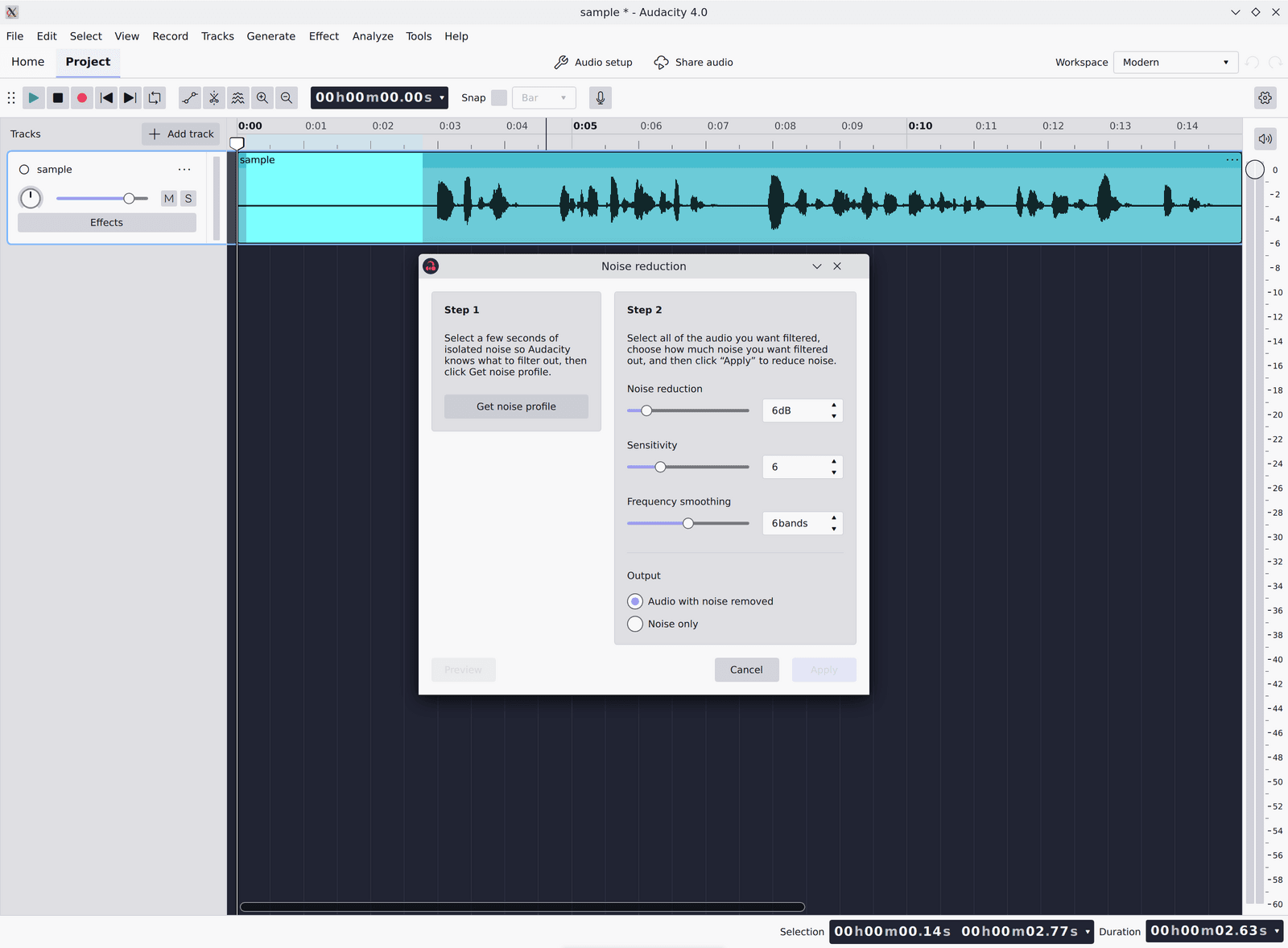Image resolution: width=1288 pixels, height=948 pixels.
Task: Start playback with the Play button
Action: 34,98
